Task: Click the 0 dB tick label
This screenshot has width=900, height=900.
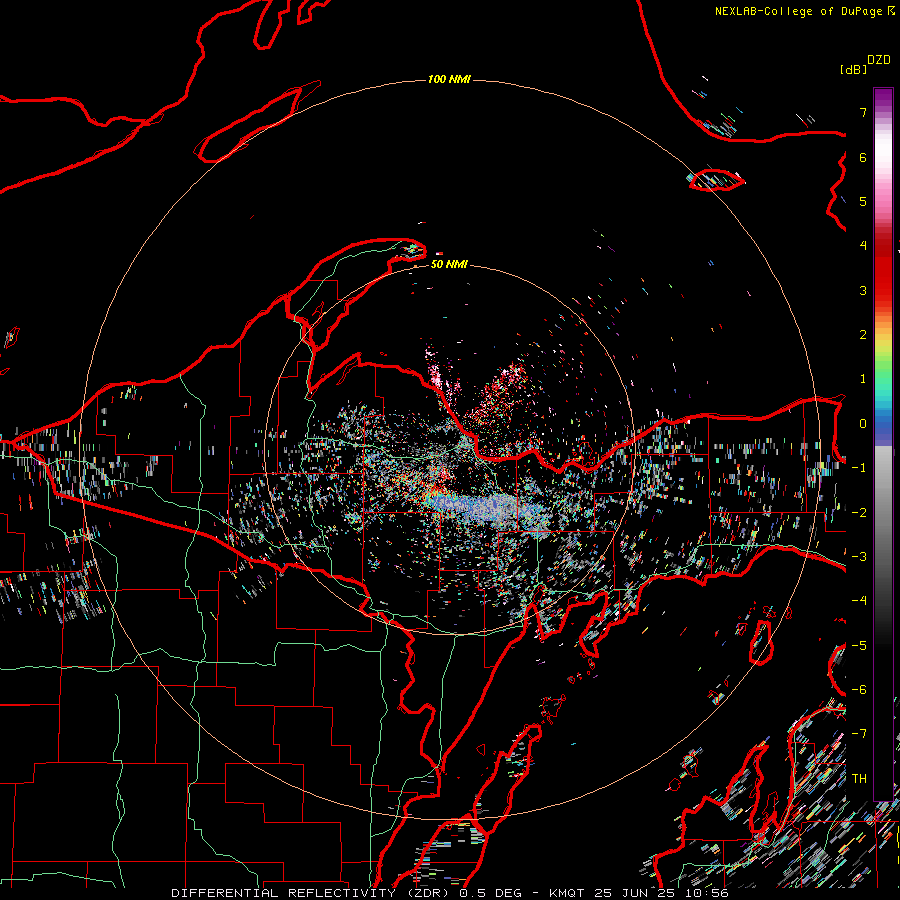Action: [x=863, y=424]
